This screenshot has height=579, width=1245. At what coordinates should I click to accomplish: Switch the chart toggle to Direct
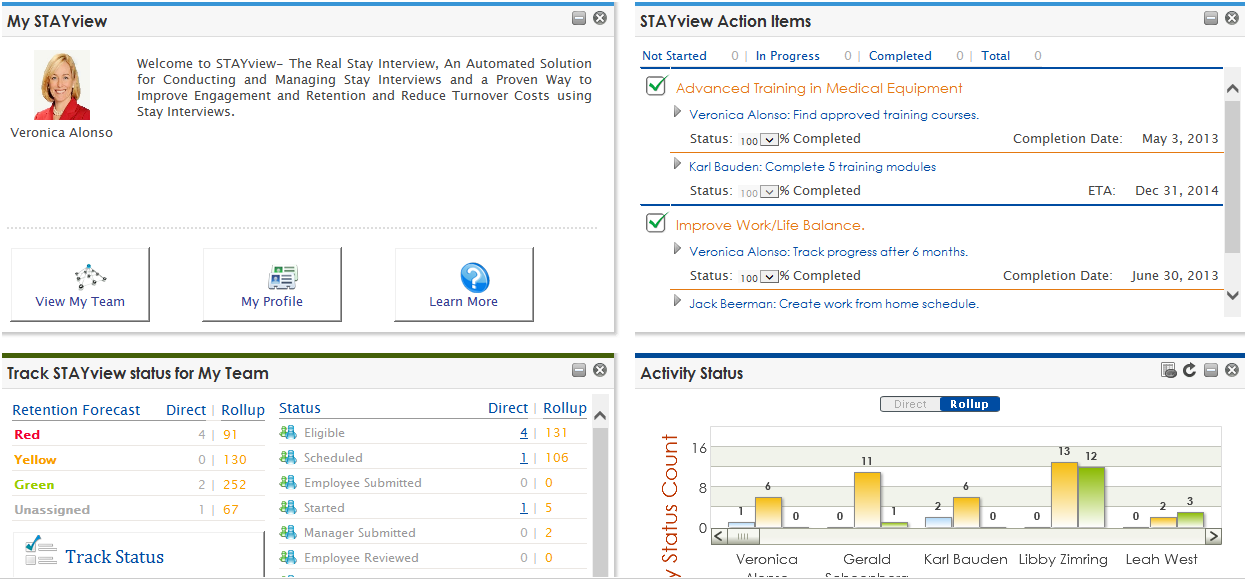pyautogui.click(x=910, y=404)
